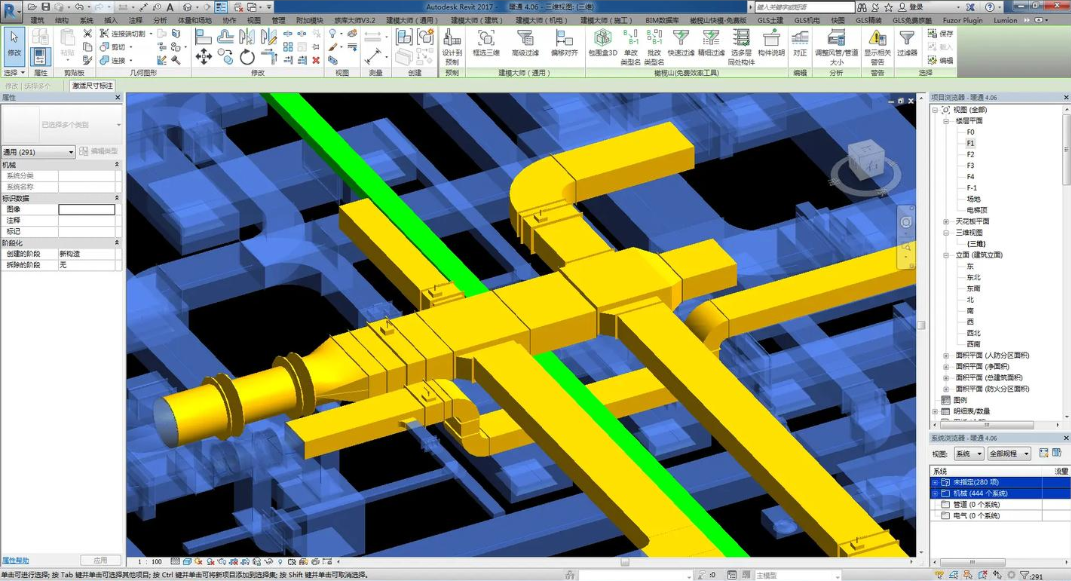Image resolution: width=1071 pixels, height=581 pixels.
Task: Switch to the BIM数据库 ribbon tab
Action: 664,20
